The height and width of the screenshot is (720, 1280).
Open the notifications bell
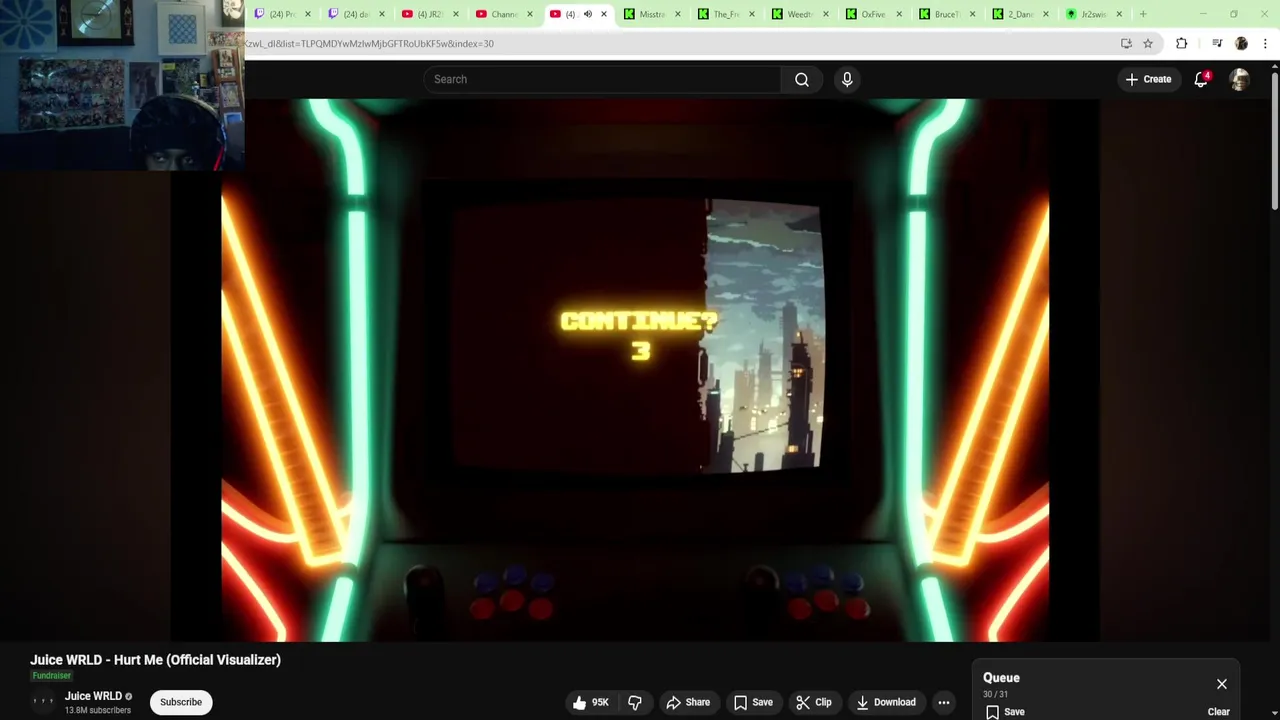pyautogui.click(x=1201, y=79)
